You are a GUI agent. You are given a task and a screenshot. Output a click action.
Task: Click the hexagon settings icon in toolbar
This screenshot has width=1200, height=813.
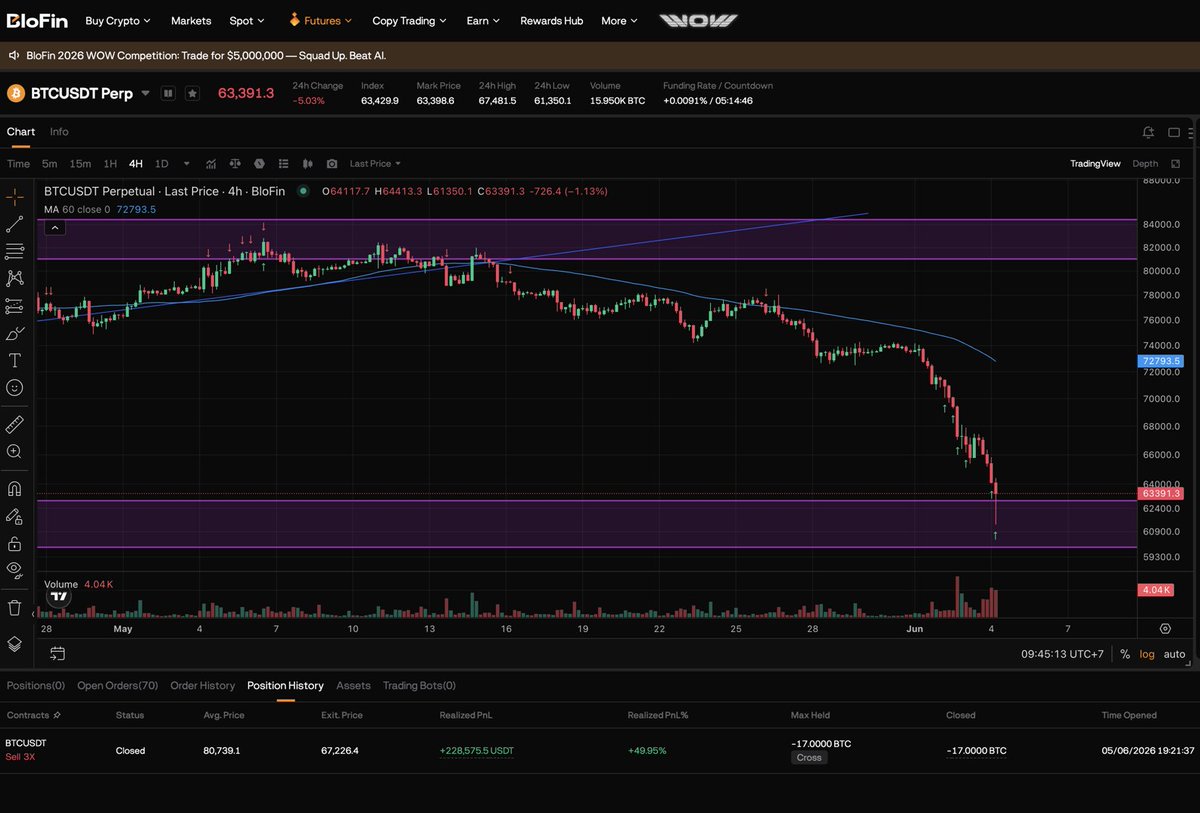[x=259, y=164]
